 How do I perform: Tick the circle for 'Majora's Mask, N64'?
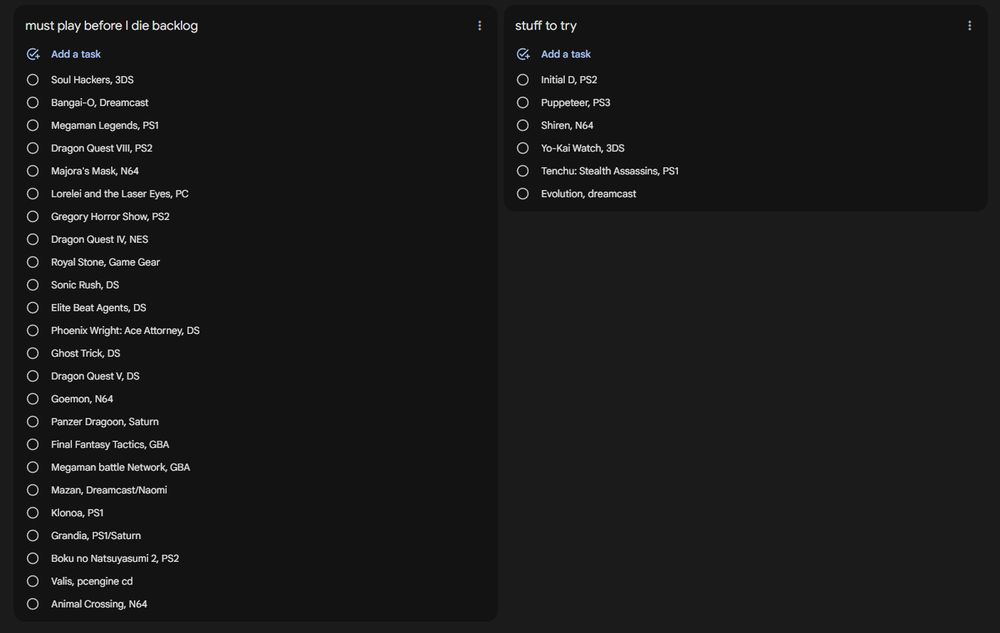(33, 171)
